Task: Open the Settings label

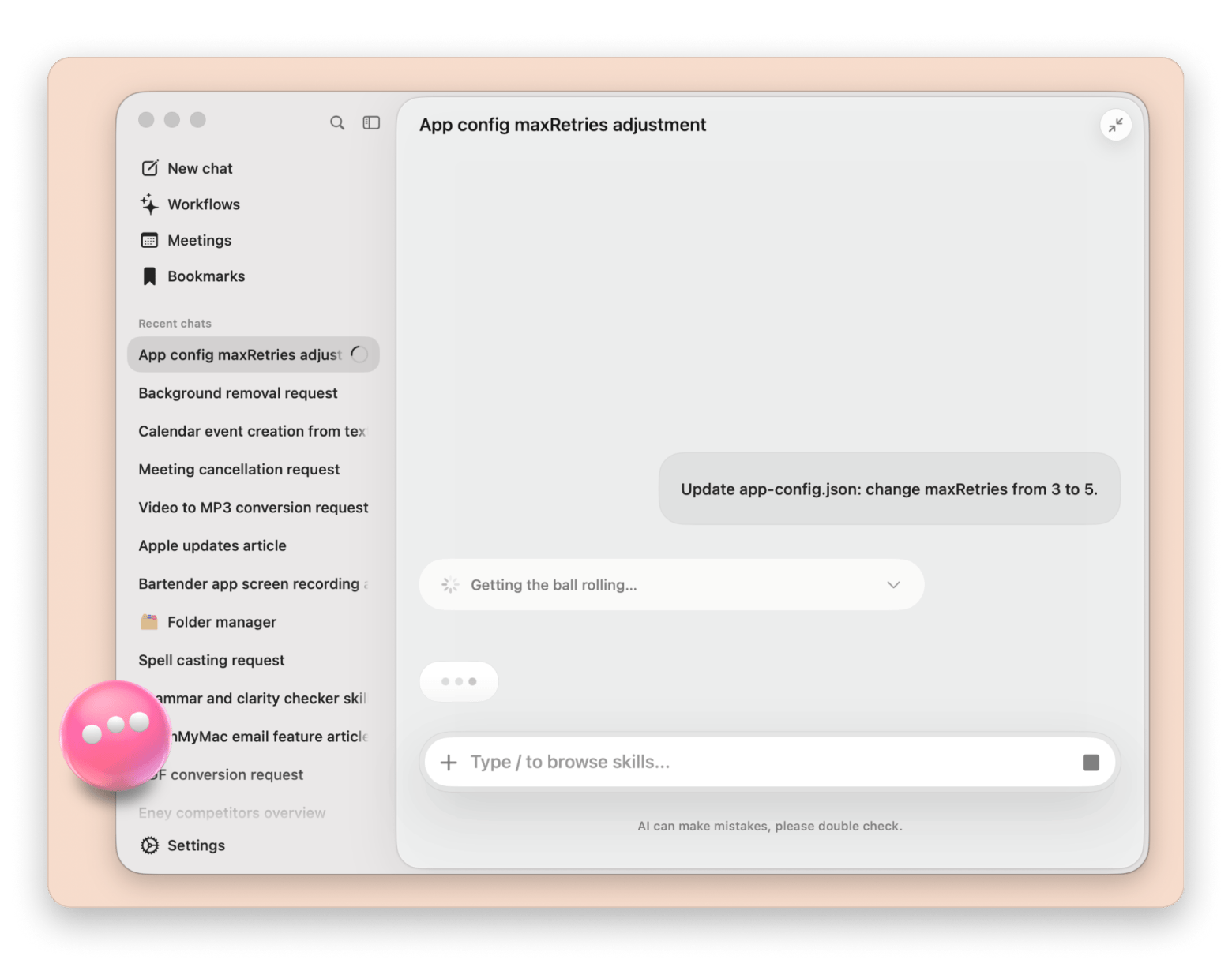Action: (196, 845)
